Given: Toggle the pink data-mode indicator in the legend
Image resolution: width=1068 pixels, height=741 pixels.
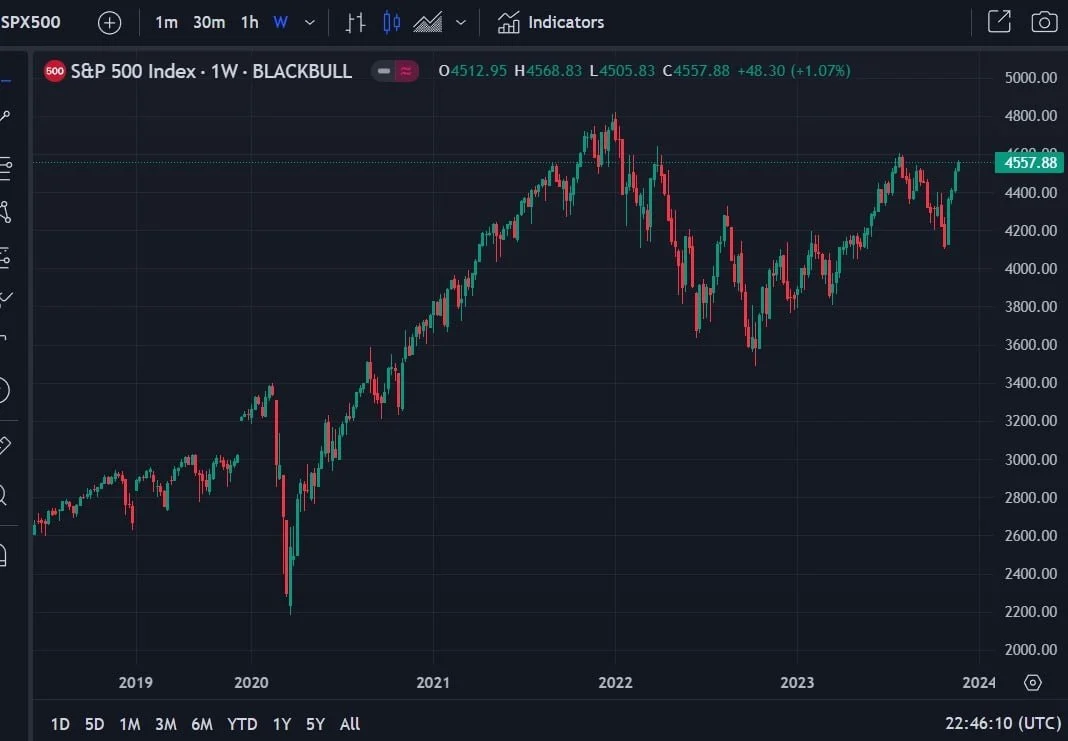Looking at the screenshot, I should point(406,71).
